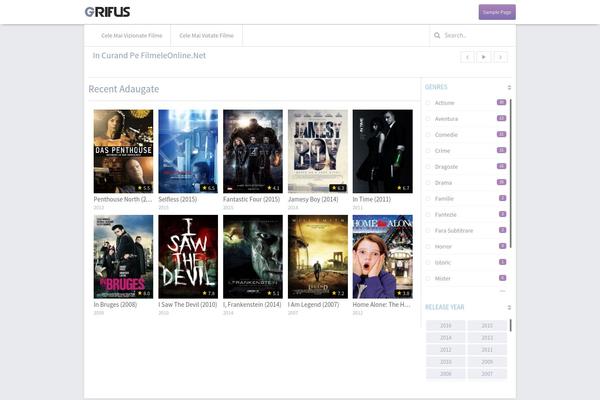
Task: Open the I, Frankenstein movie poster
Action: [253, 256]
